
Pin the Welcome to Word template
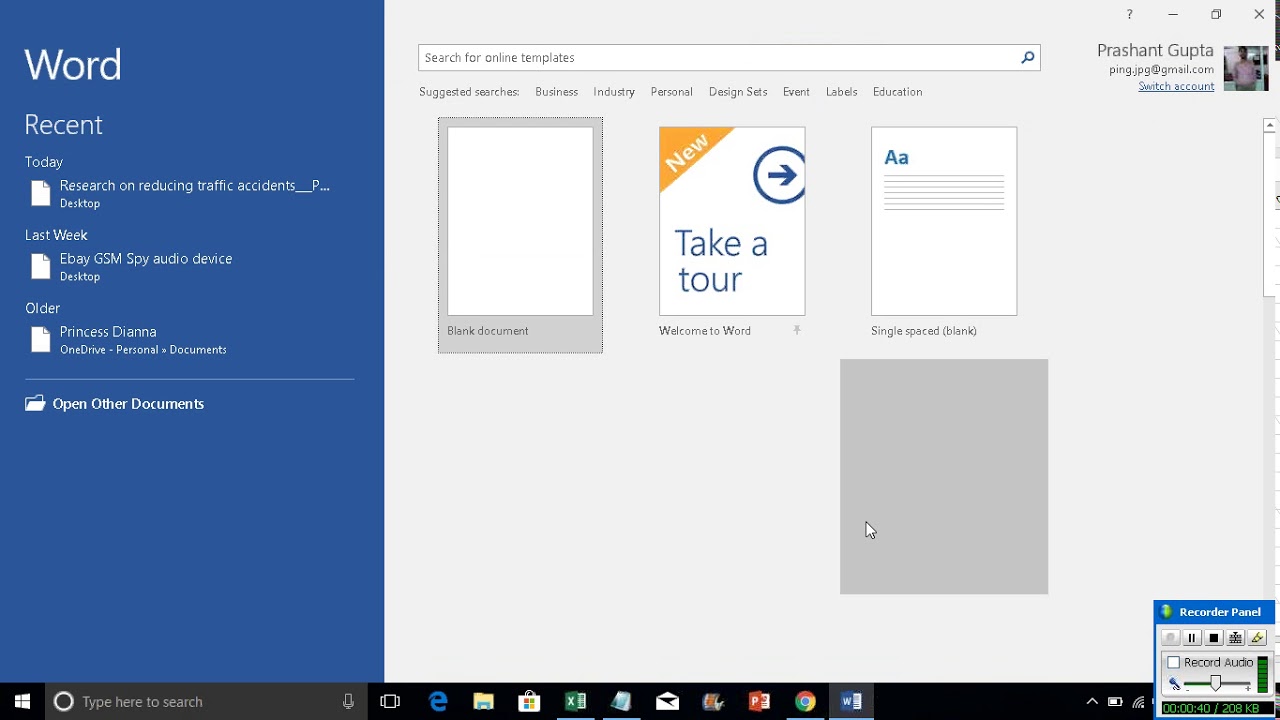click(x=797, y=330)
